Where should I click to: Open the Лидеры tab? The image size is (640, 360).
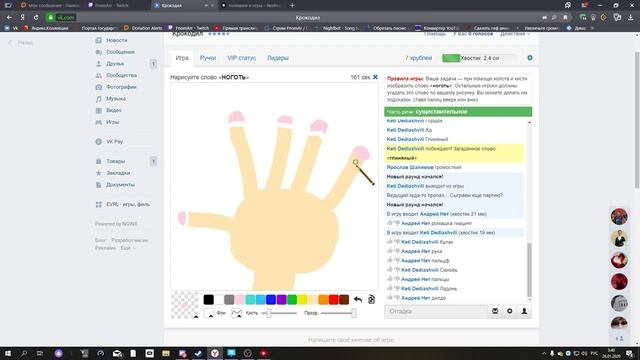click(x=278, y=58)
